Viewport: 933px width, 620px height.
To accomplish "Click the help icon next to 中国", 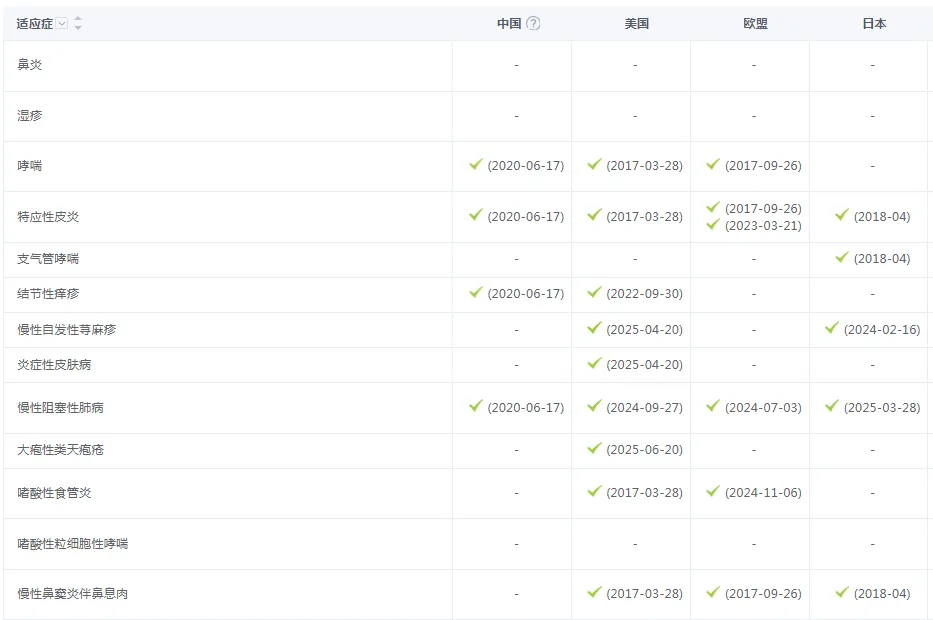I will point(533,24).
